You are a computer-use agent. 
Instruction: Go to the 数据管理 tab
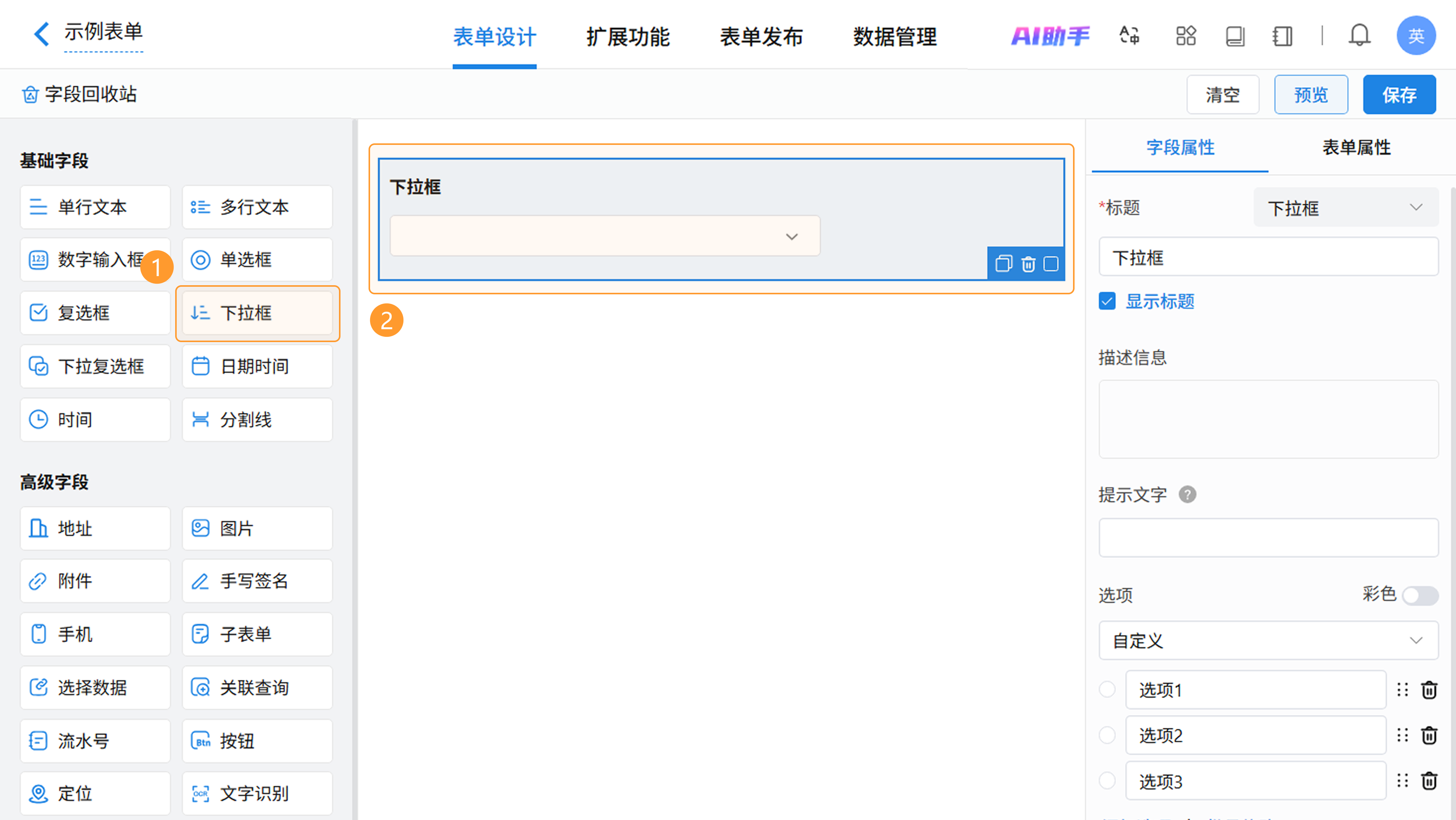[x=895, y=37]
